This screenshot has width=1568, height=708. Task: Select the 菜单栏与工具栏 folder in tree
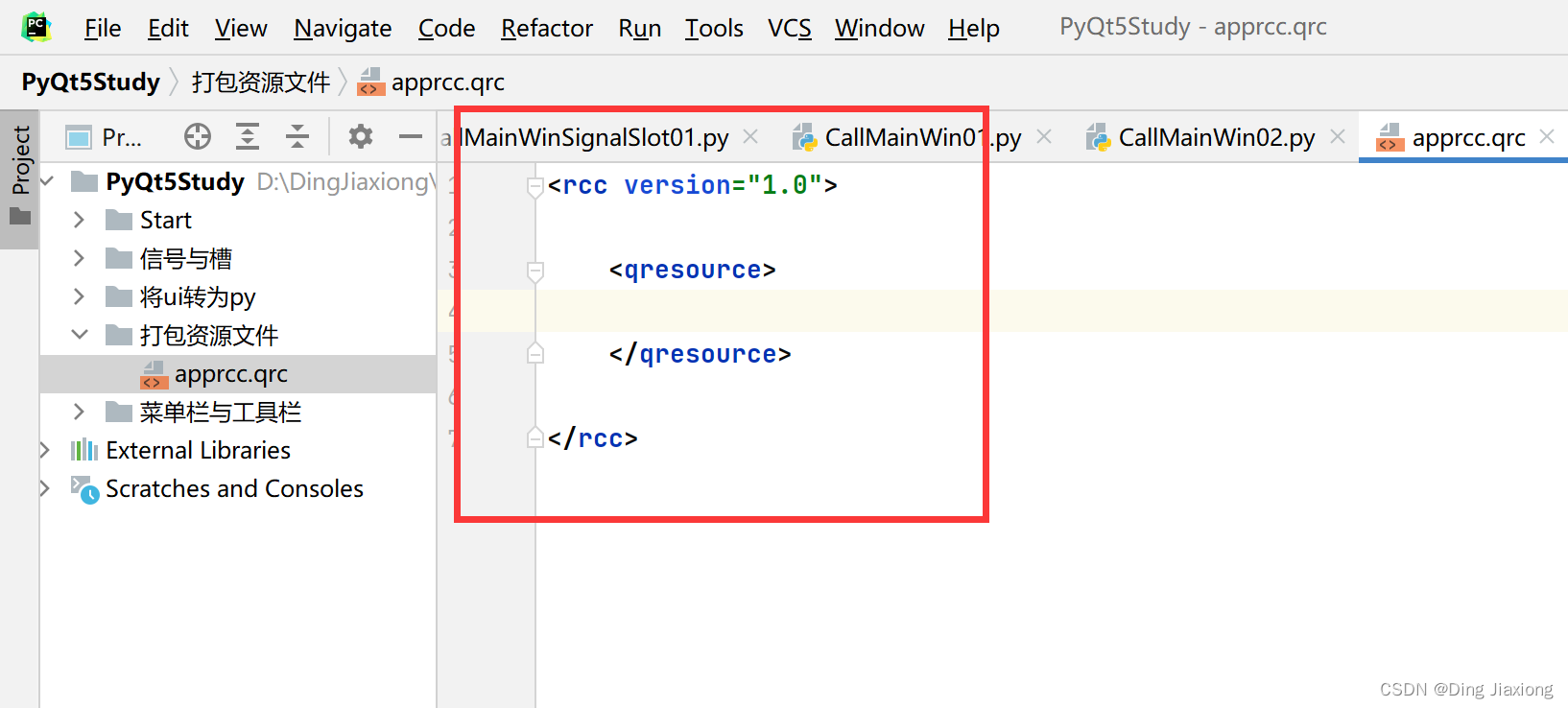click(221, 413)
